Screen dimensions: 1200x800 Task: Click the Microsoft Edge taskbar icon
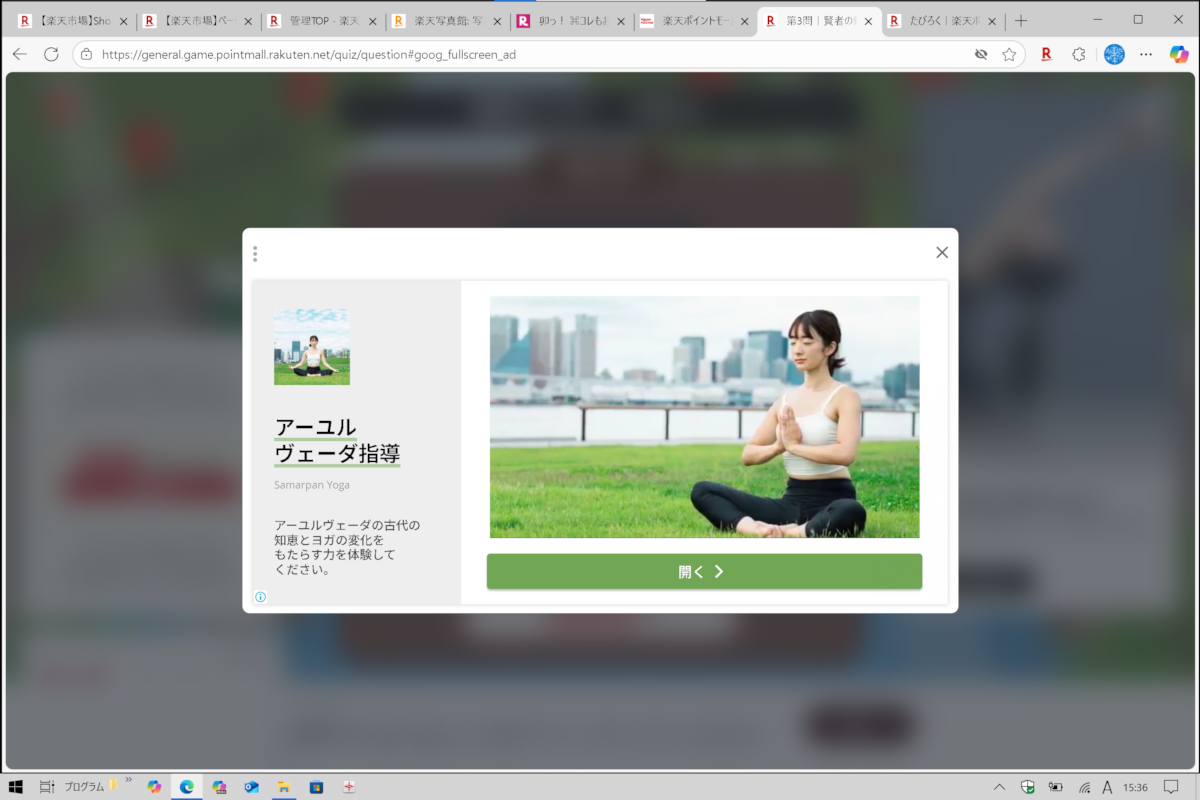click(x=186, y=787)
